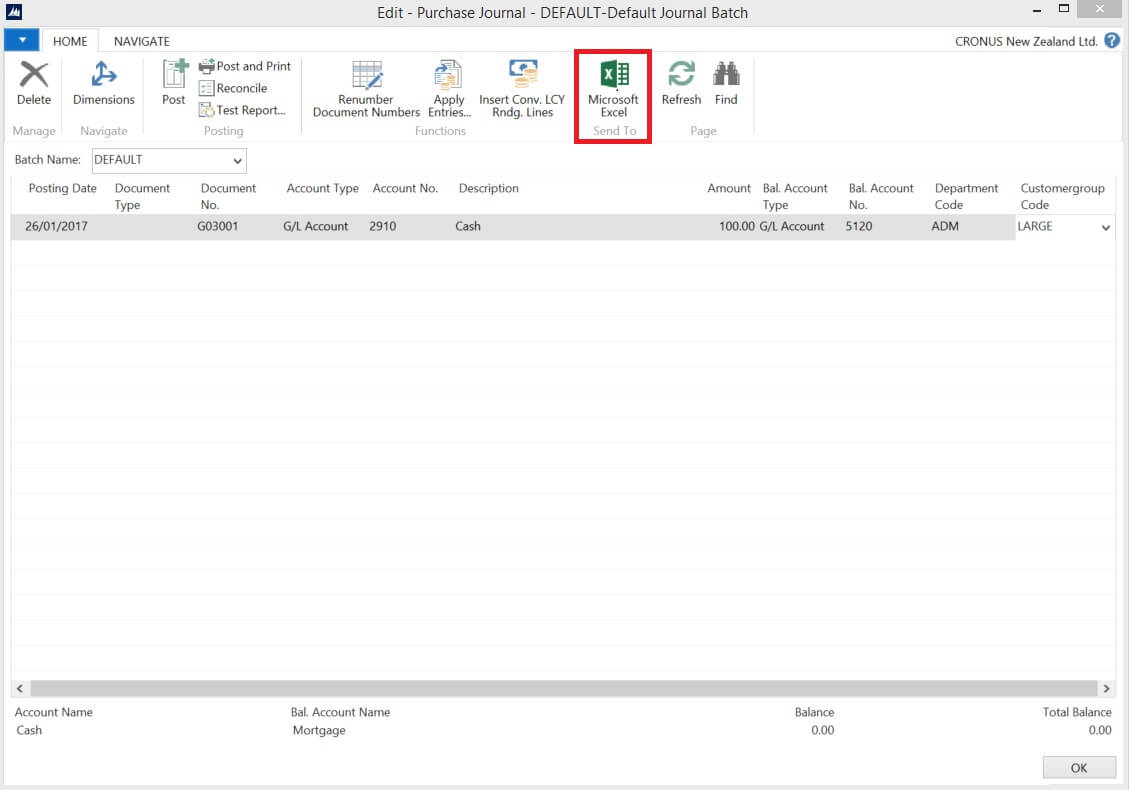Open Dimensions from the ribbon
The height and width of the screenshot is (790, 1129).
coord(104,83)
